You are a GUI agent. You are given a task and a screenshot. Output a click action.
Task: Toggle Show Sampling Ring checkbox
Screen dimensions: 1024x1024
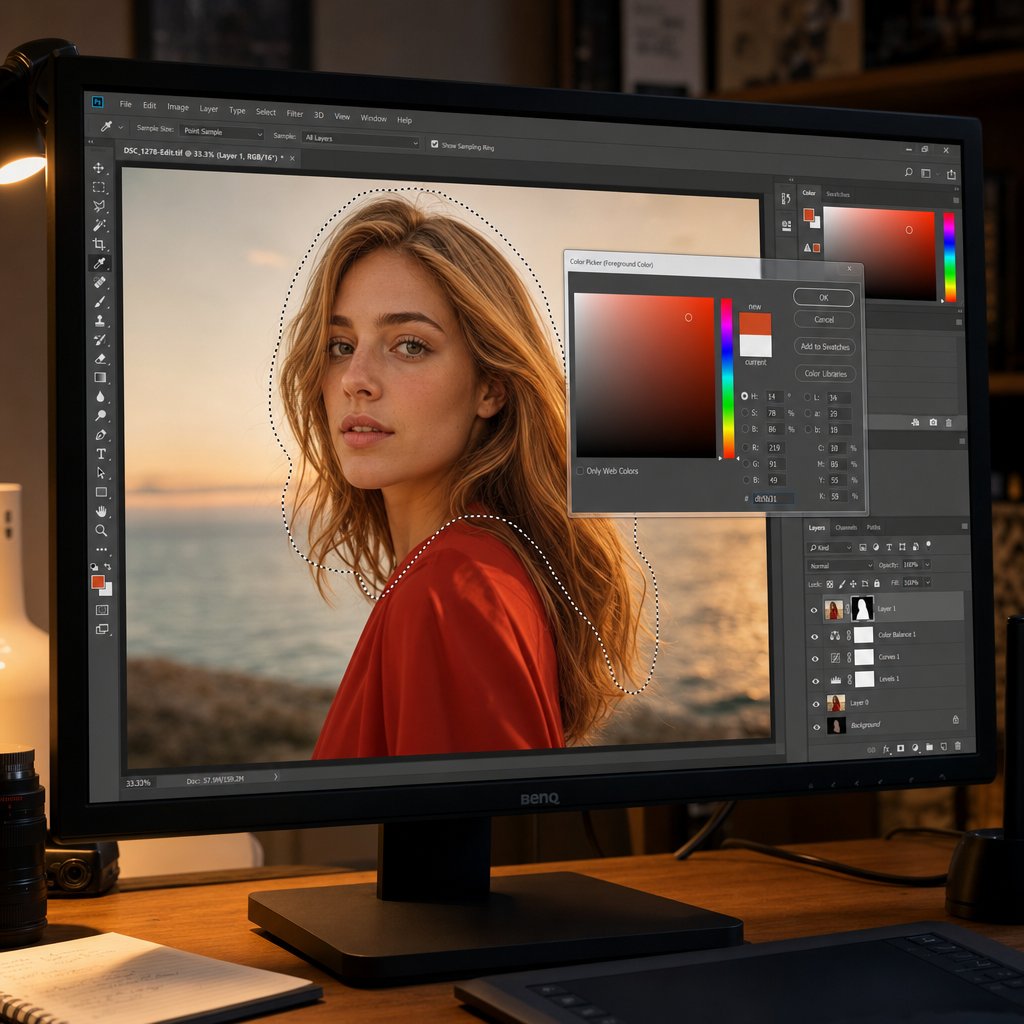point(435,144)
